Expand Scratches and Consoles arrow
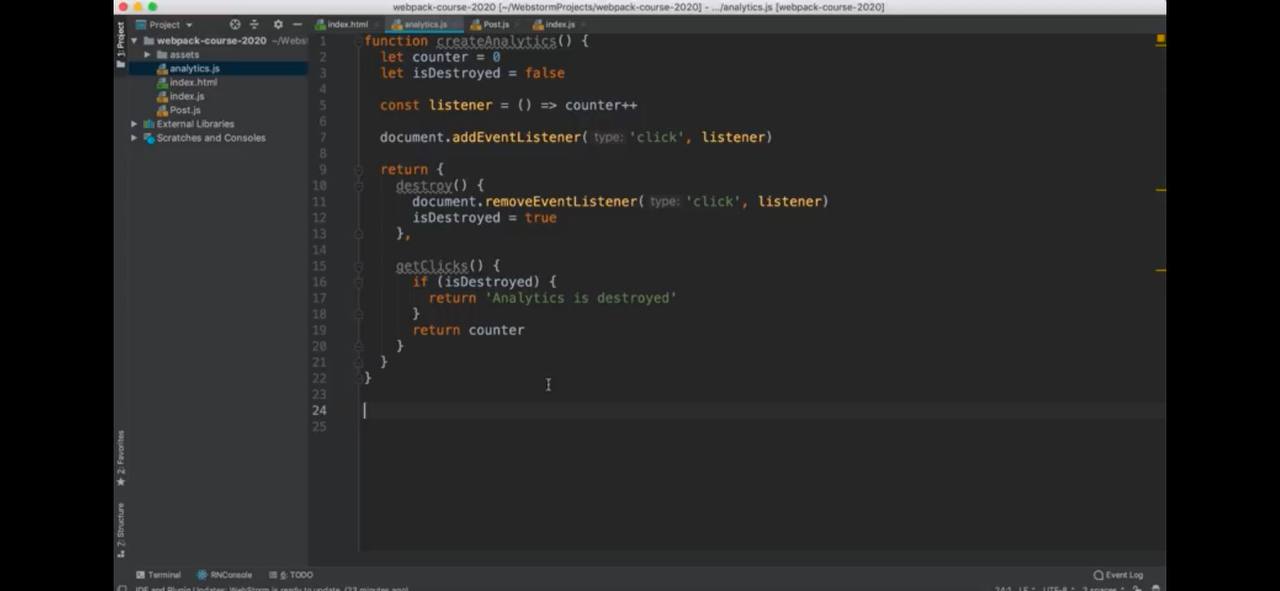The image size is (1280, 591). tap(134, 138)
